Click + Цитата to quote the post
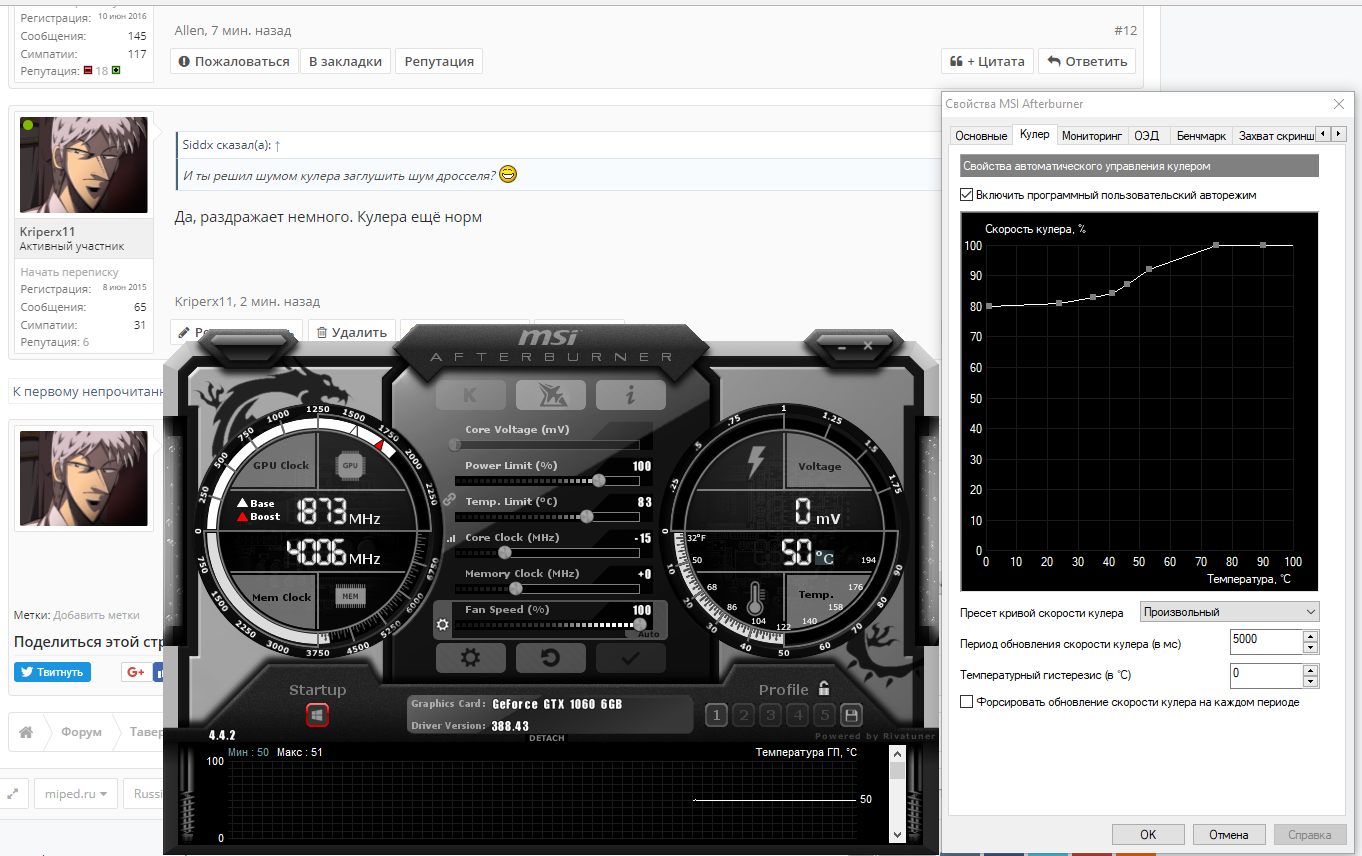Screen dimensions: 1362x856 (x=987, y=61)
